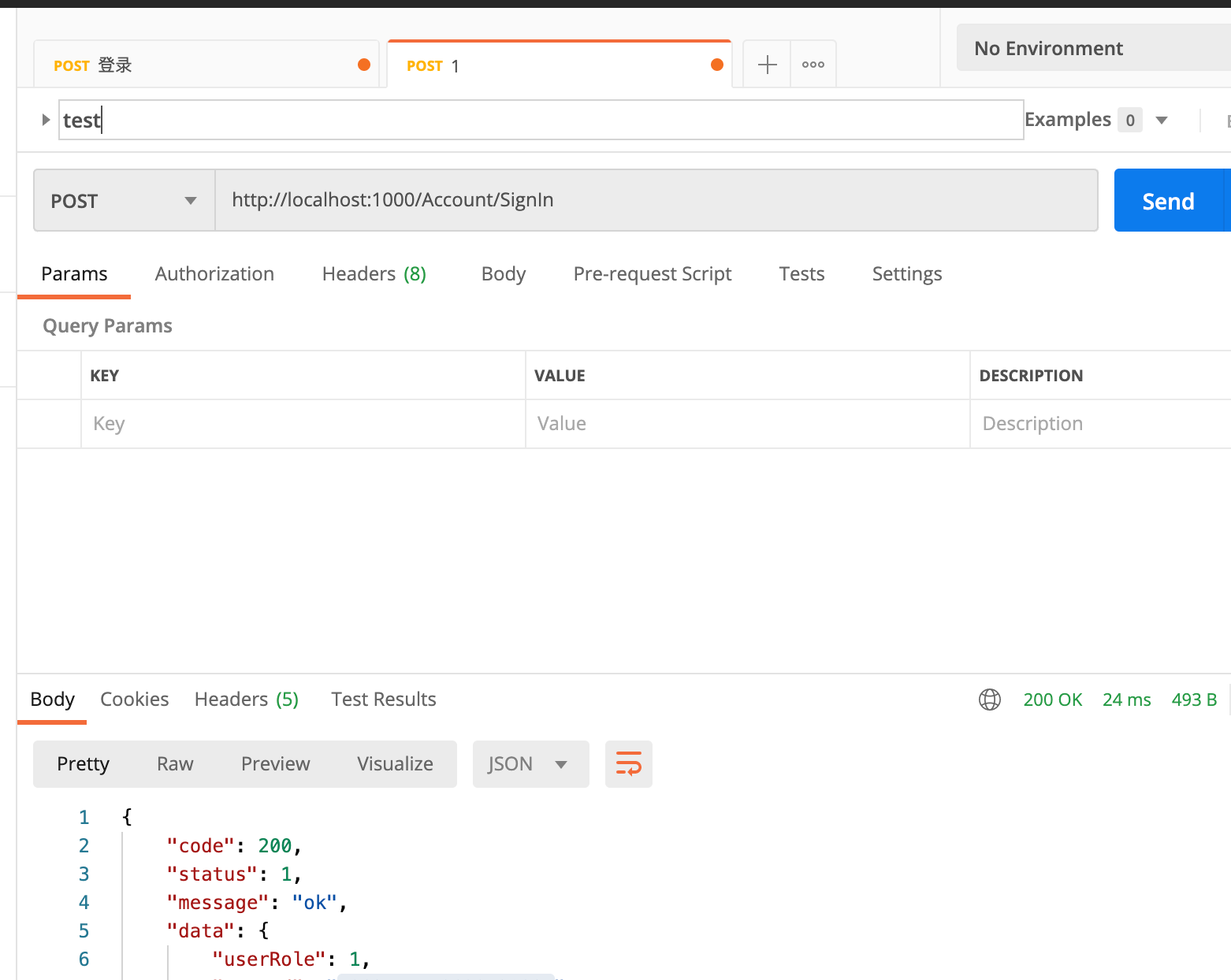
Task: Click the URL field with localhost SignIn
Action: 656,201
